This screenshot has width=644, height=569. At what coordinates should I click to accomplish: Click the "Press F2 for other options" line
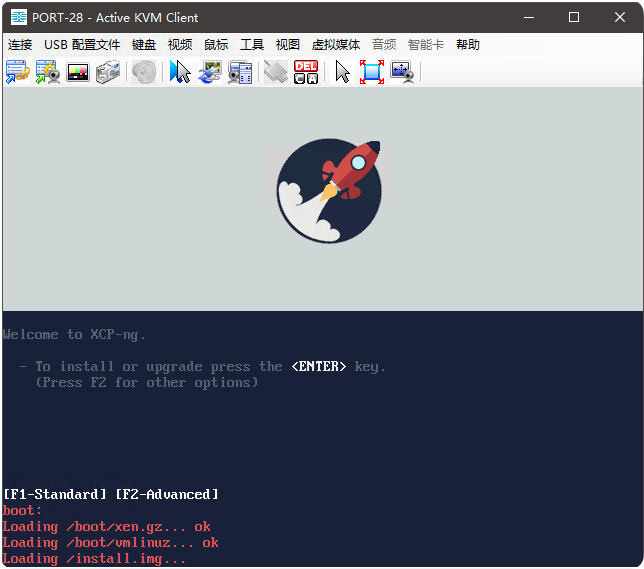147,382
